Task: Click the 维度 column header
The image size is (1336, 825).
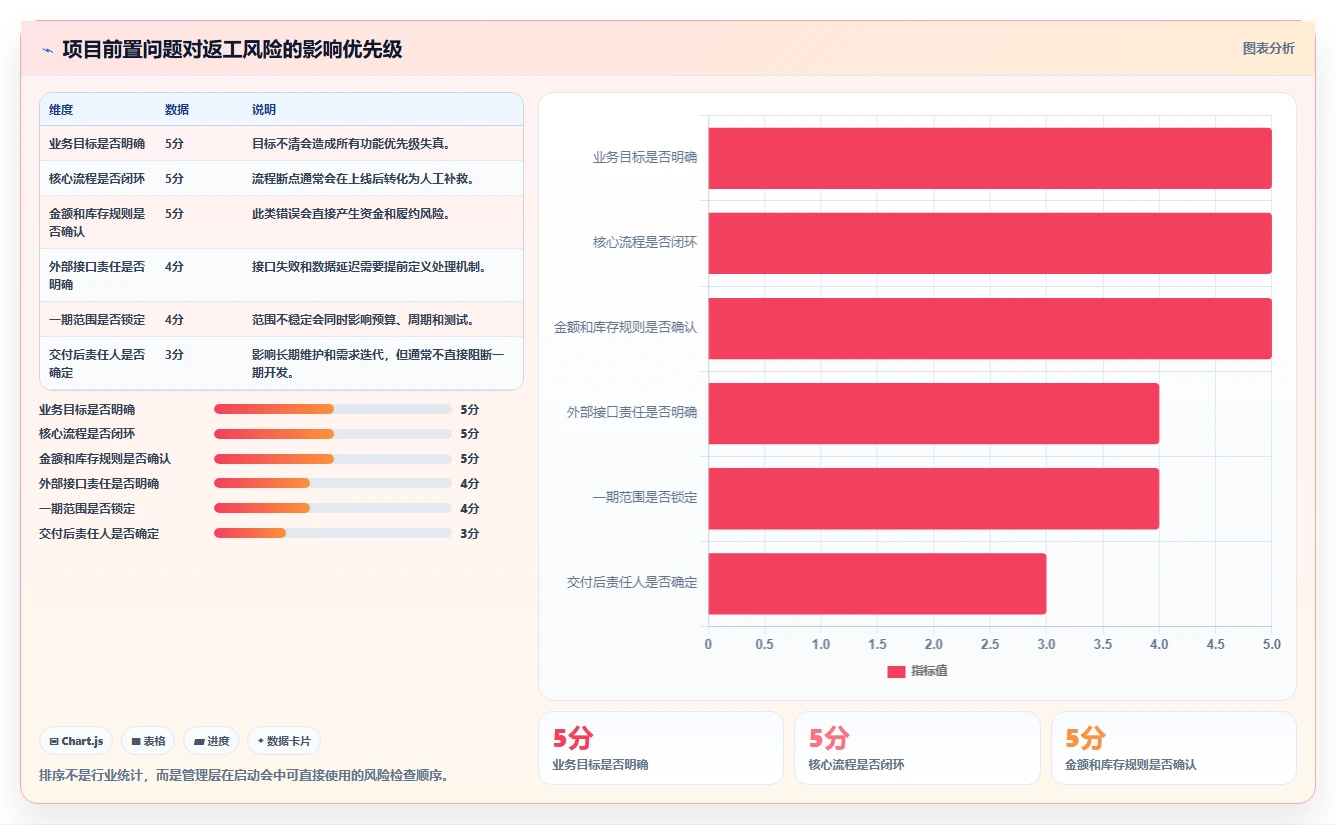Action: coord(61,110)
